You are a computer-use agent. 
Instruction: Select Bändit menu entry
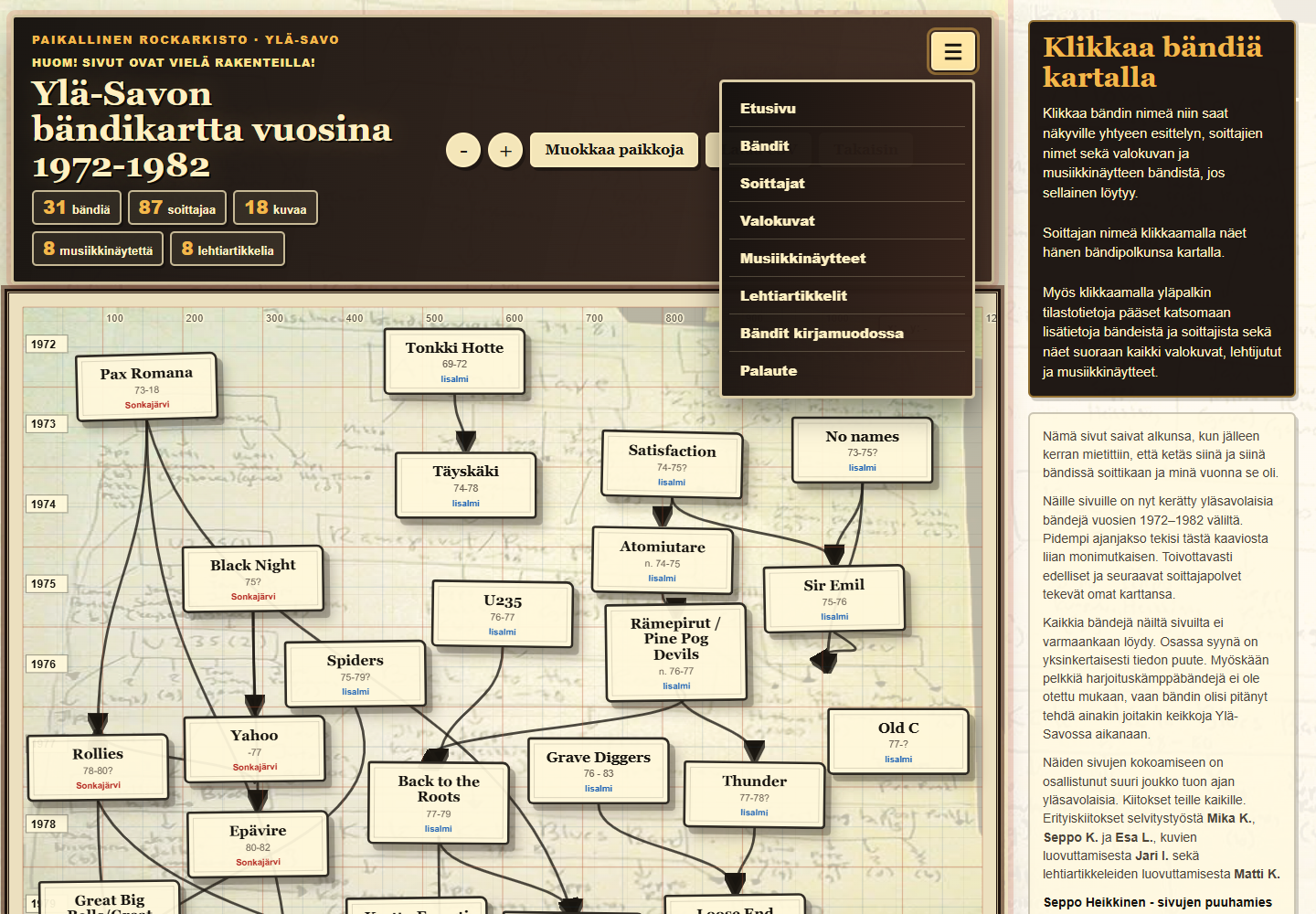[847, 146]
